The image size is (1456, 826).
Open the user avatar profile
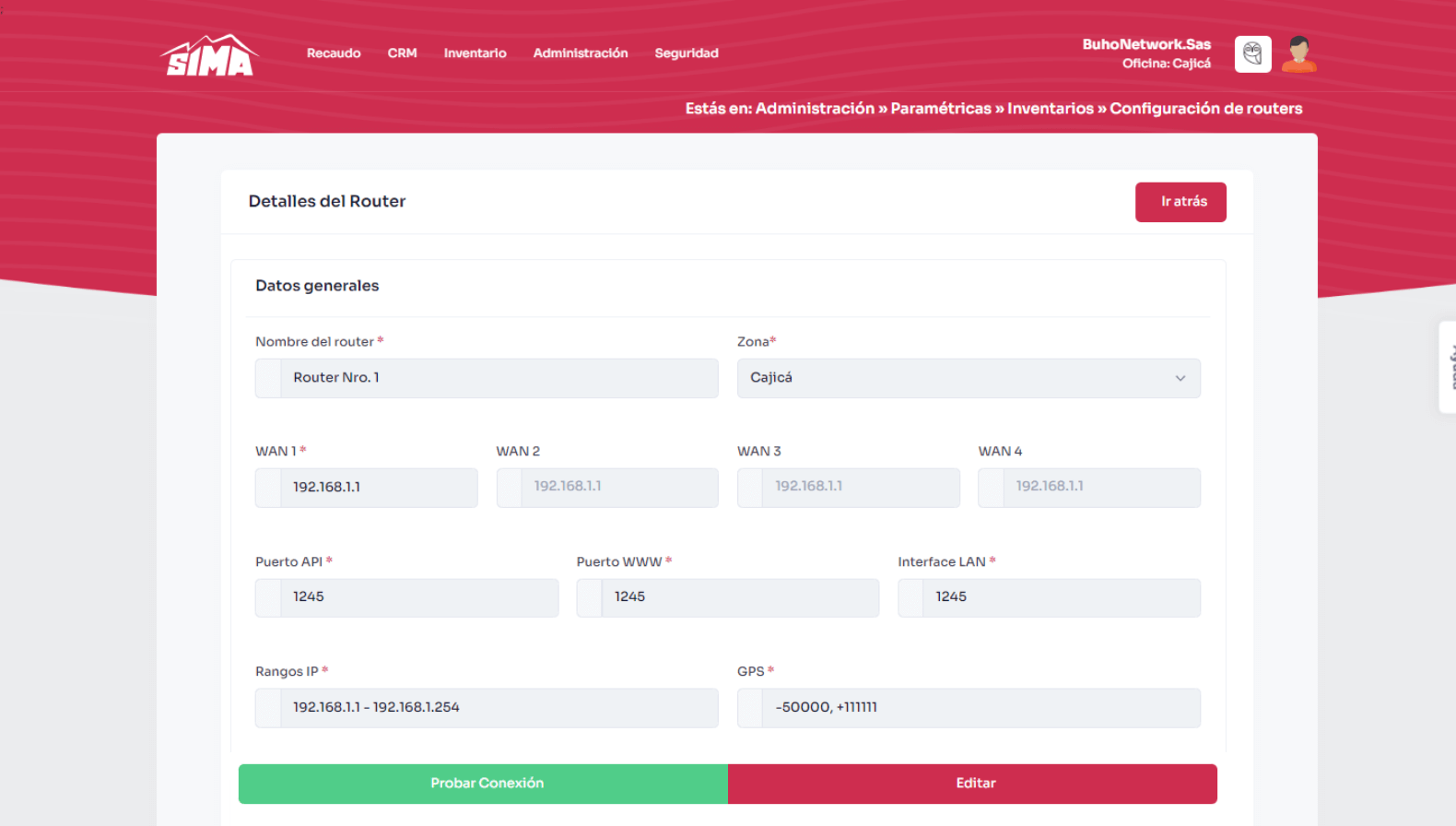tap(1298, 54)
